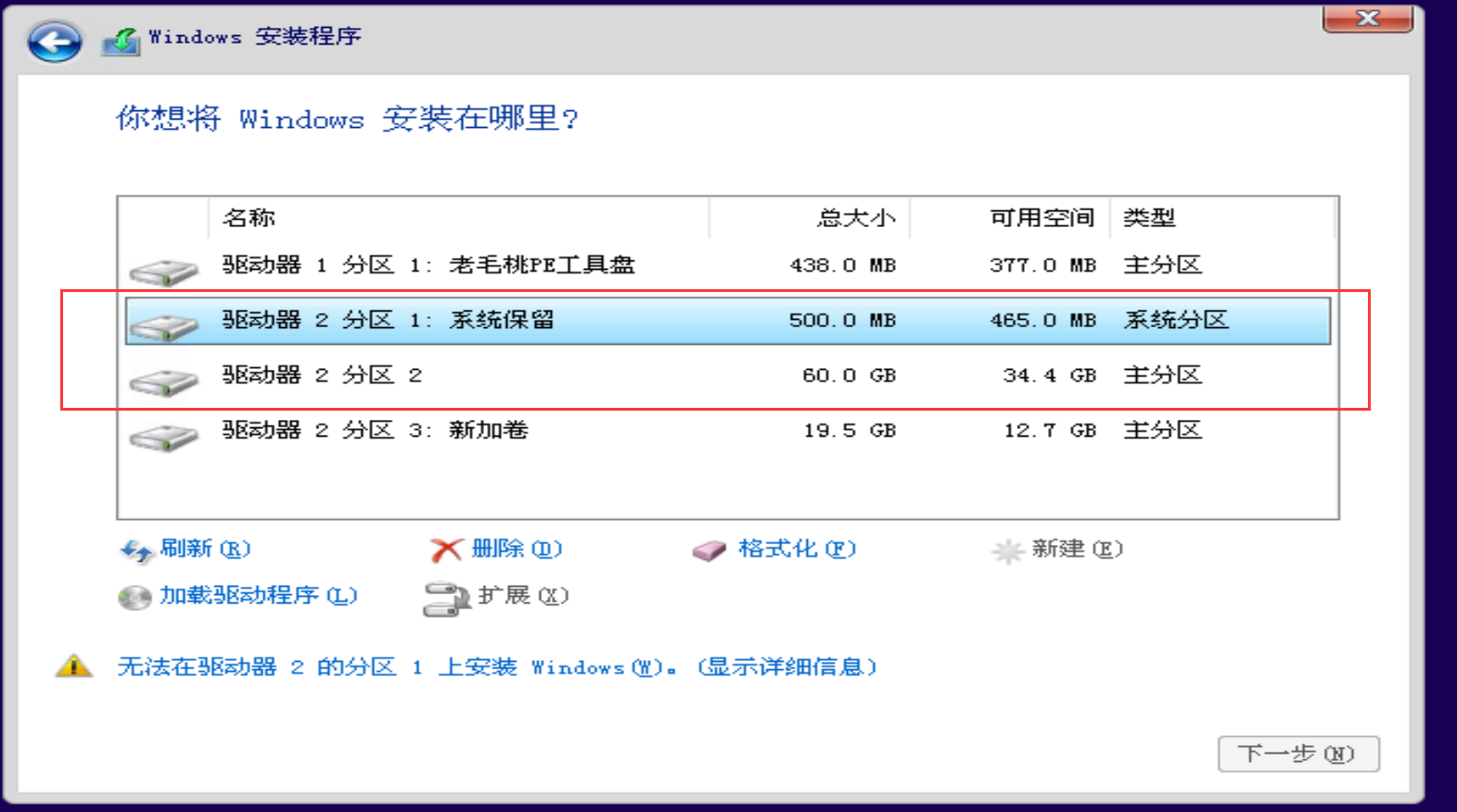The image size is (1457, 812).
Task: Click the refresh arrows icon
Action: tap(136, 552)
